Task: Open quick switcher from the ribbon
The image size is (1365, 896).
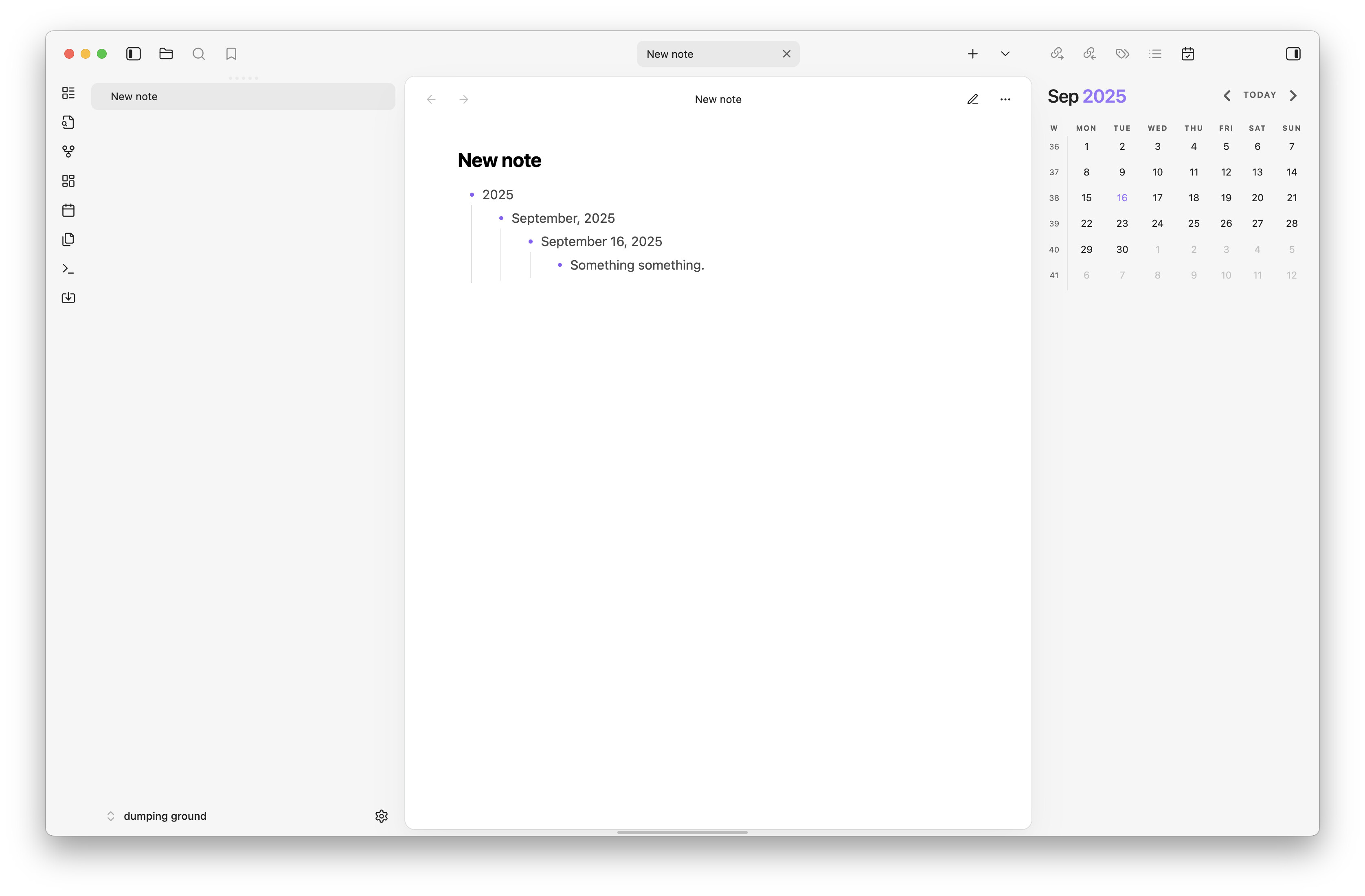Action: [x=68, y=122]
